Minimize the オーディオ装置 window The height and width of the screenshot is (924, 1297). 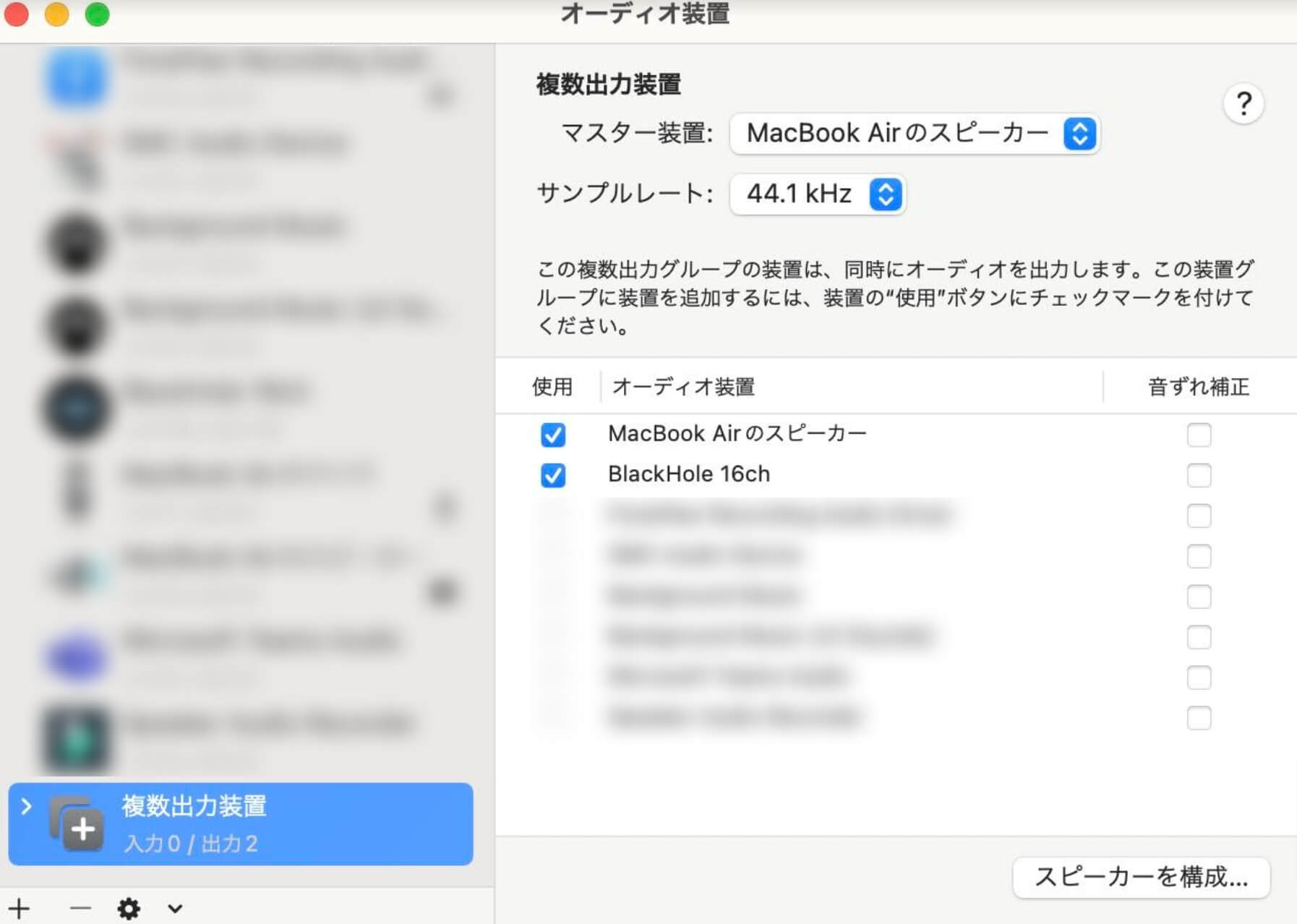tap(57, 14)
